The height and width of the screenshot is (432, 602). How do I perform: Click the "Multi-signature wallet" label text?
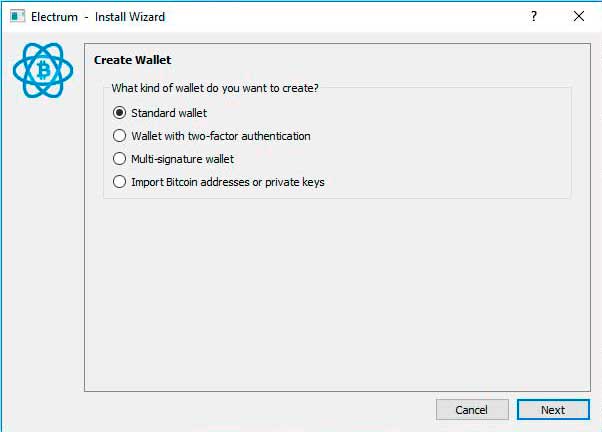click(182, 159)
